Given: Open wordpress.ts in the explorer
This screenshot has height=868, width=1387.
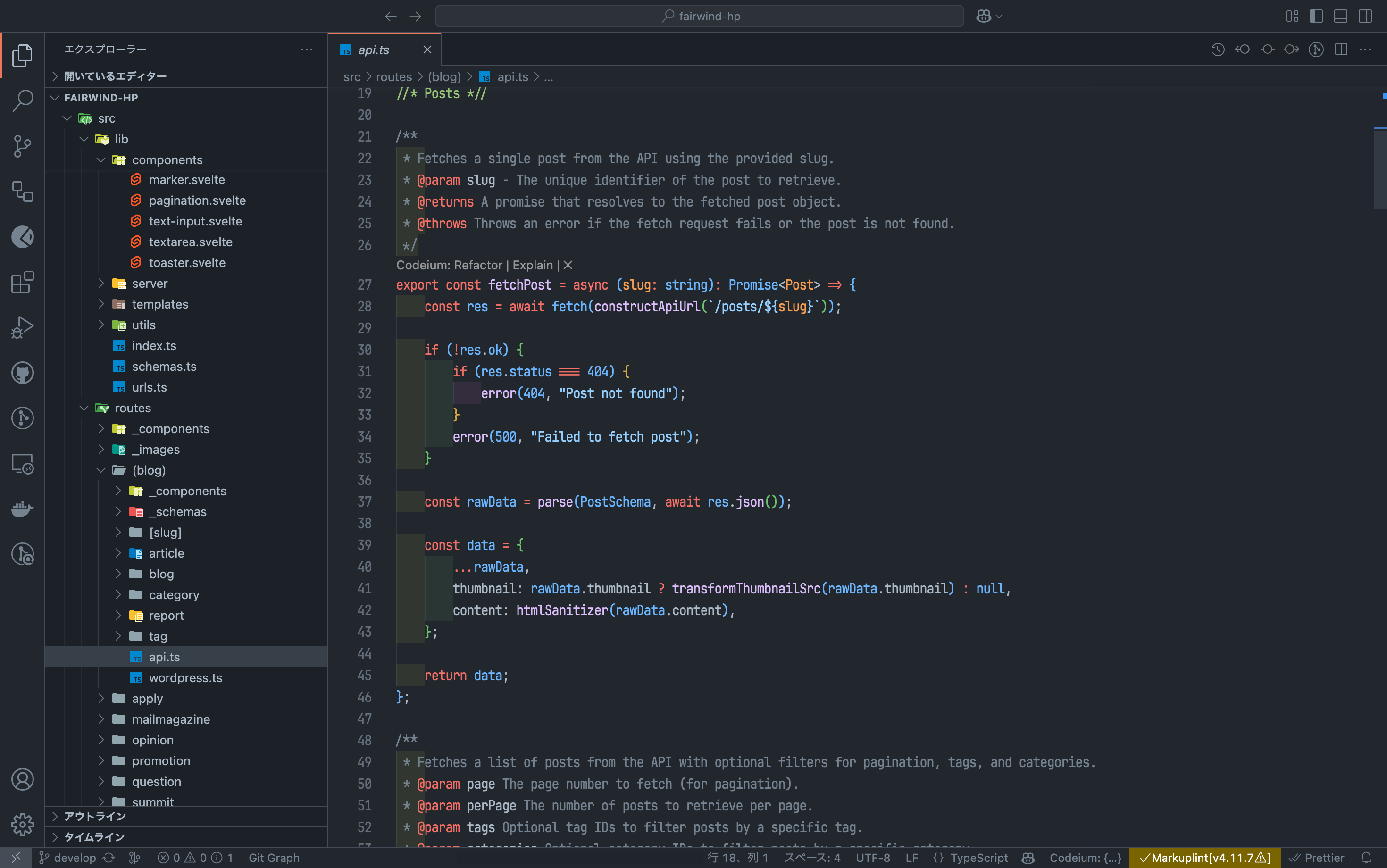Looking at the screenshot, I should pyautogui.click(x=185, y=678).
